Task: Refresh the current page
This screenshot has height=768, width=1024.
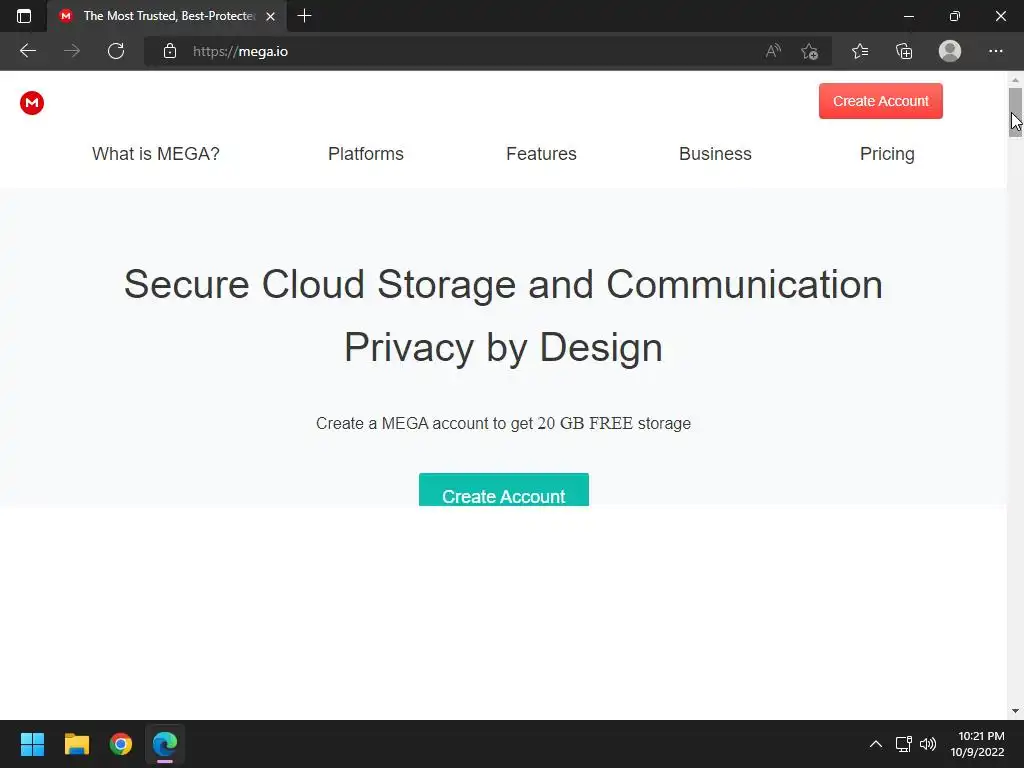Action: [116, 51]
